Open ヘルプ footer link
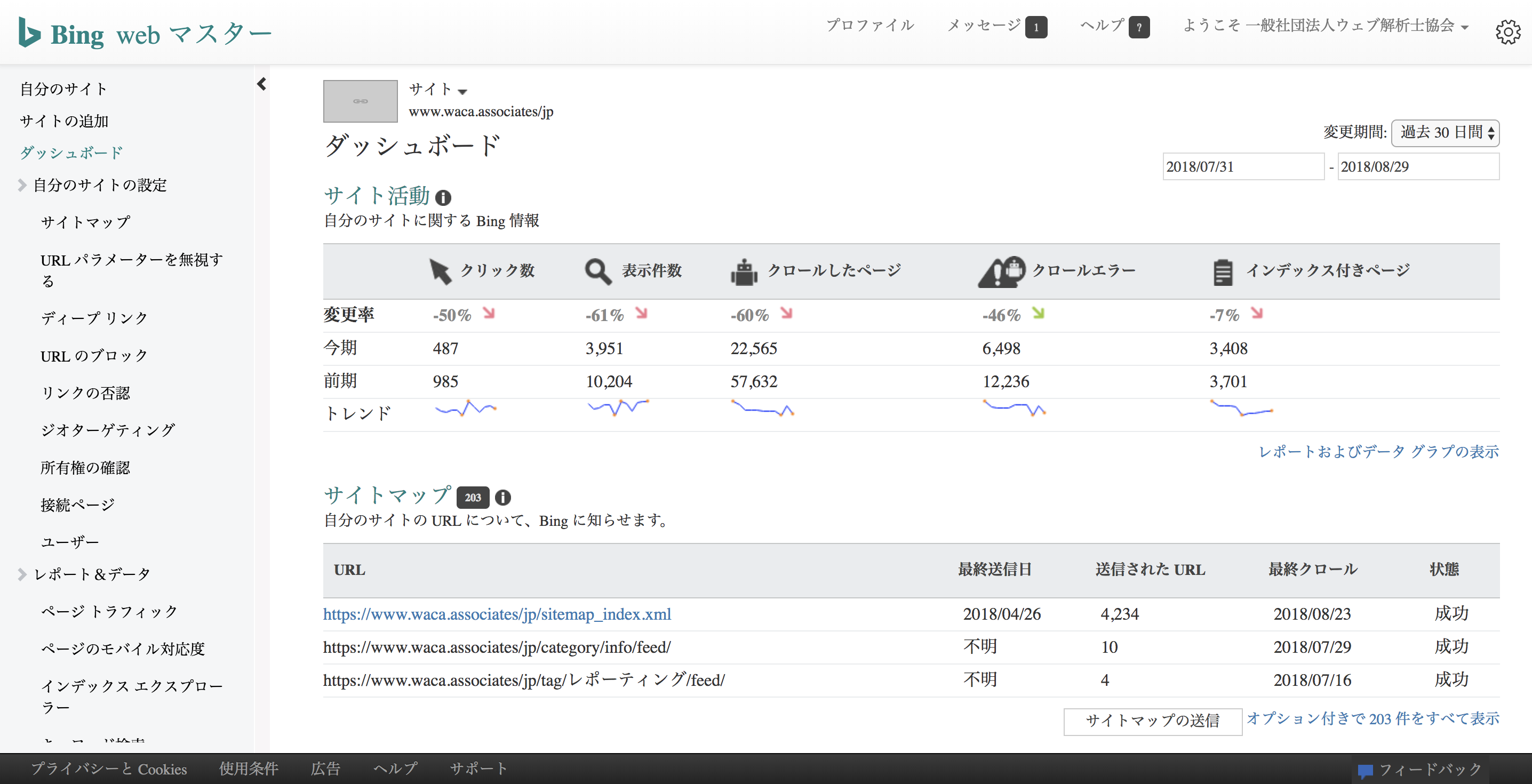Screen dimensions: 1532x784 click(395, 769)
